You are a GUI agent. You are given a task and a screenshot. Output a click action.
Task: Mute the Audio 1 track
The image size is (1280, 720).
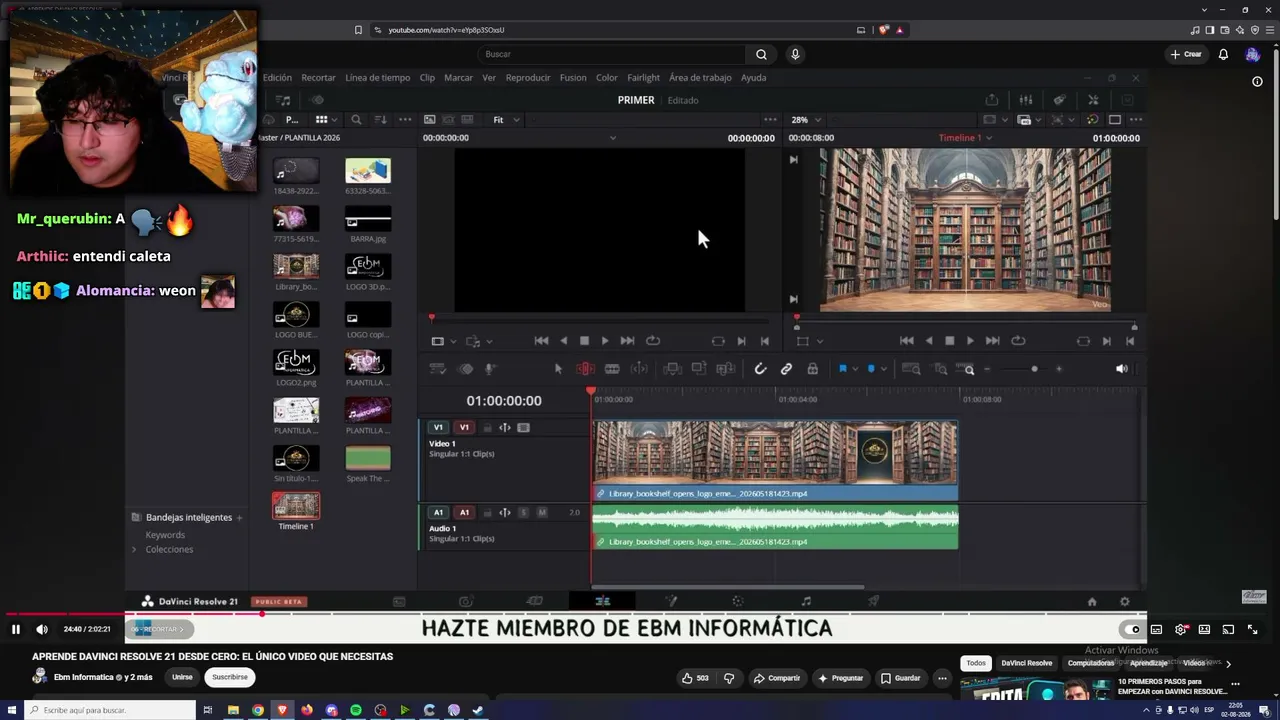click(542, 513)
